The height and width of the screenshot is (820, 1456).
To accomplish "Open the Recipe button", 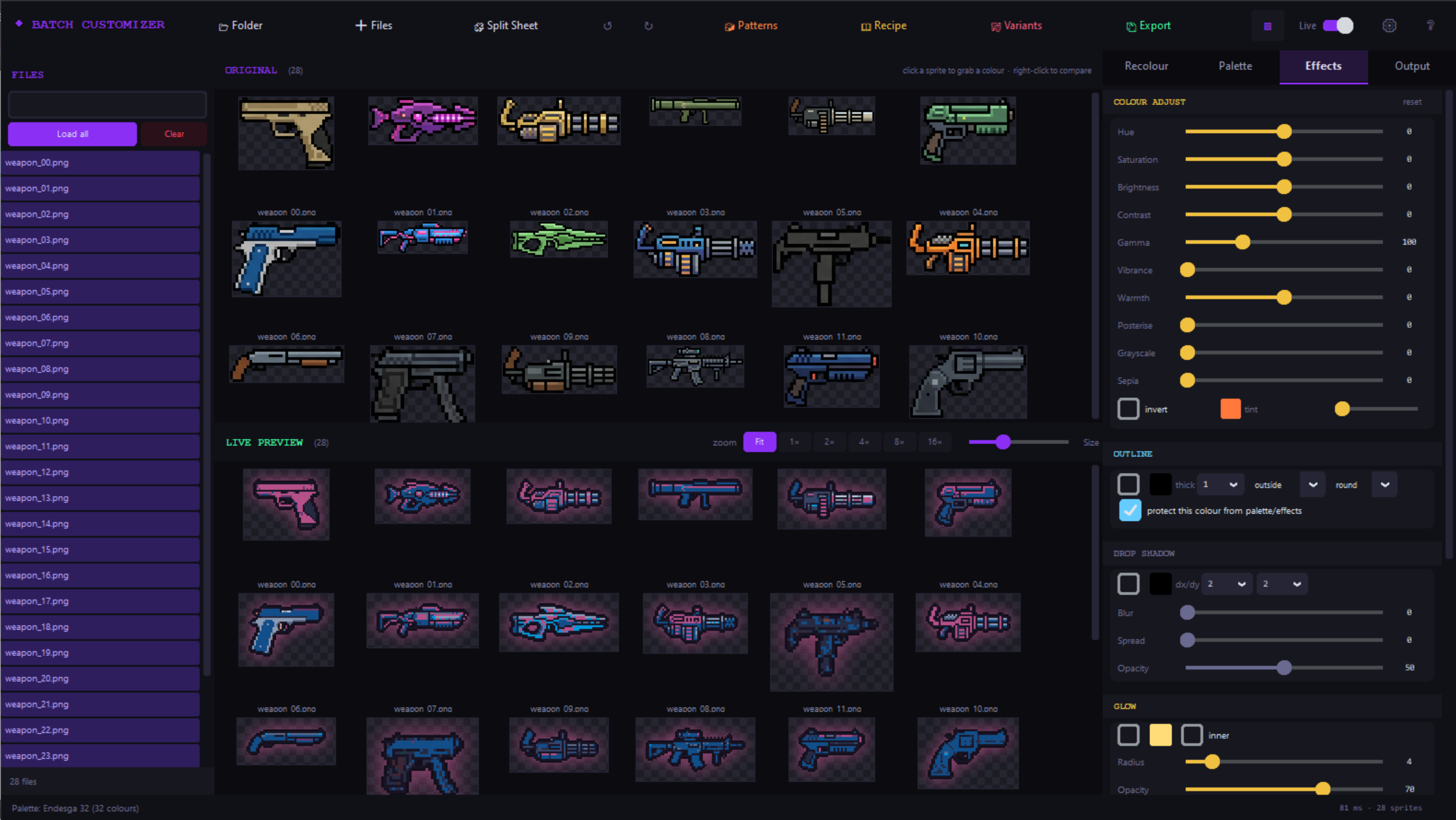I will click(883, 26).
